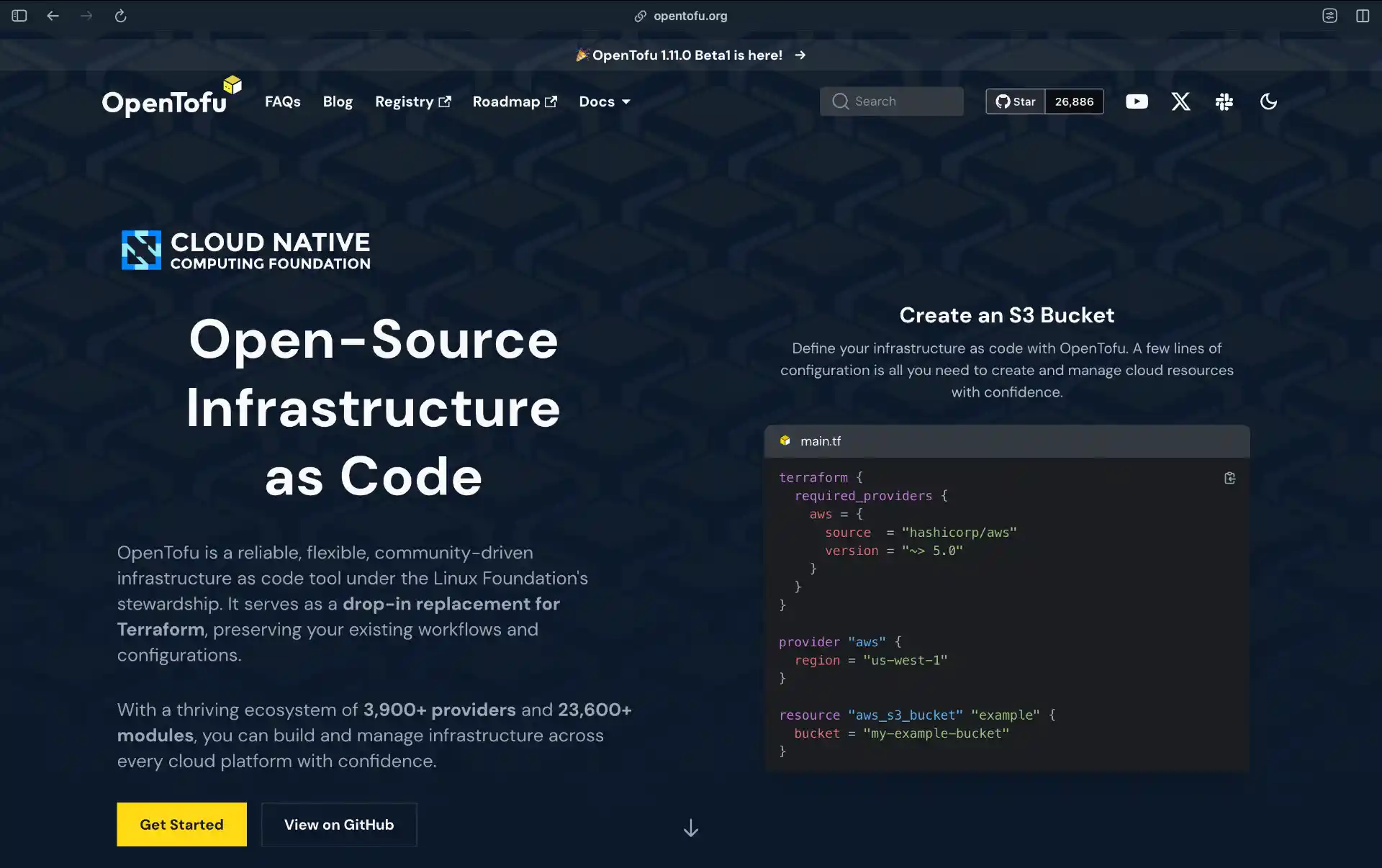Copy the main.tf code snippet
Screen dimensions: 1382x868
pyautogui.click(x=1229, y=477)
